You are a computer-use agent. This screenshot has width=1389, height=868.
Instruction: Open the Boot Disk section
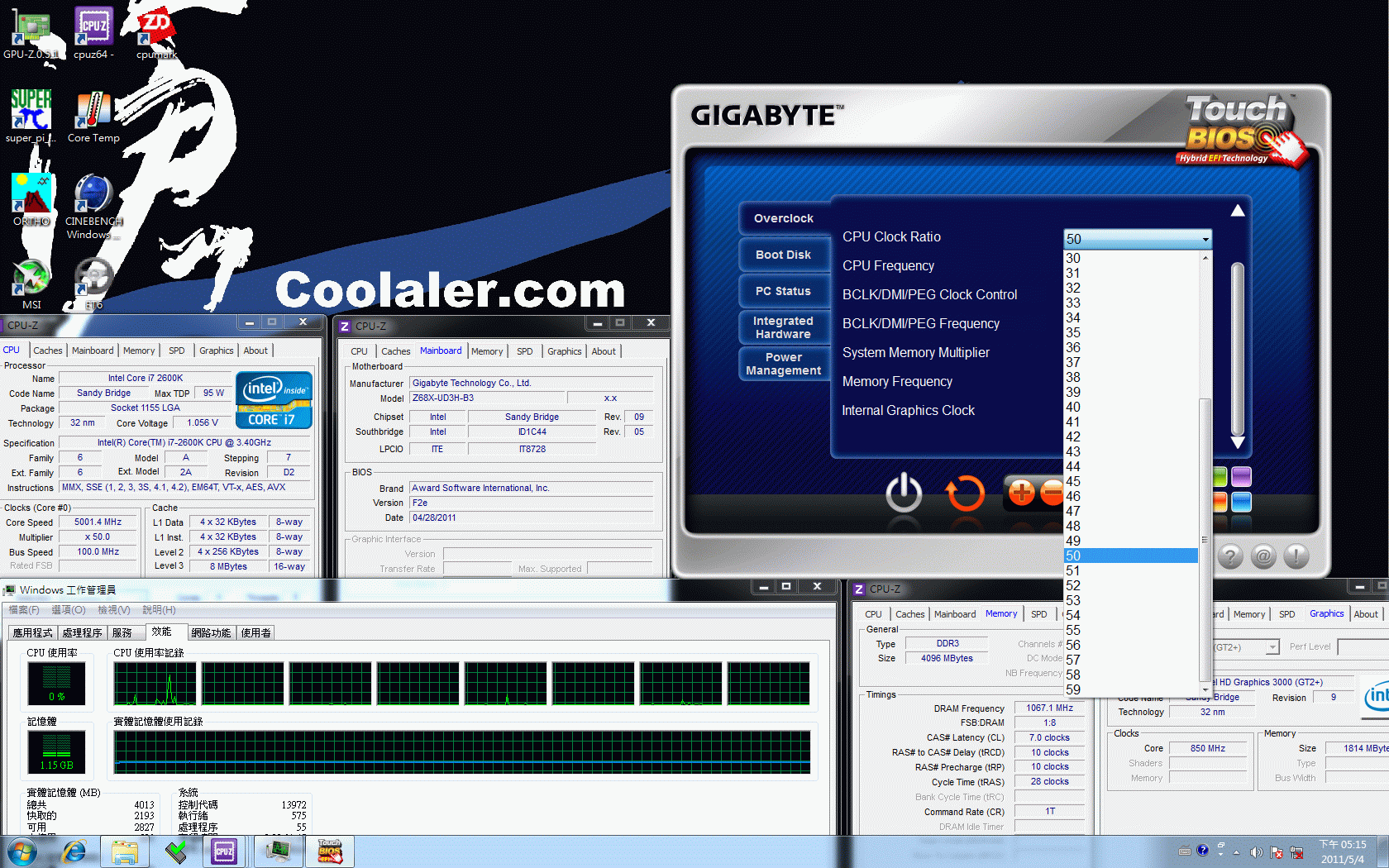point(783,255)
